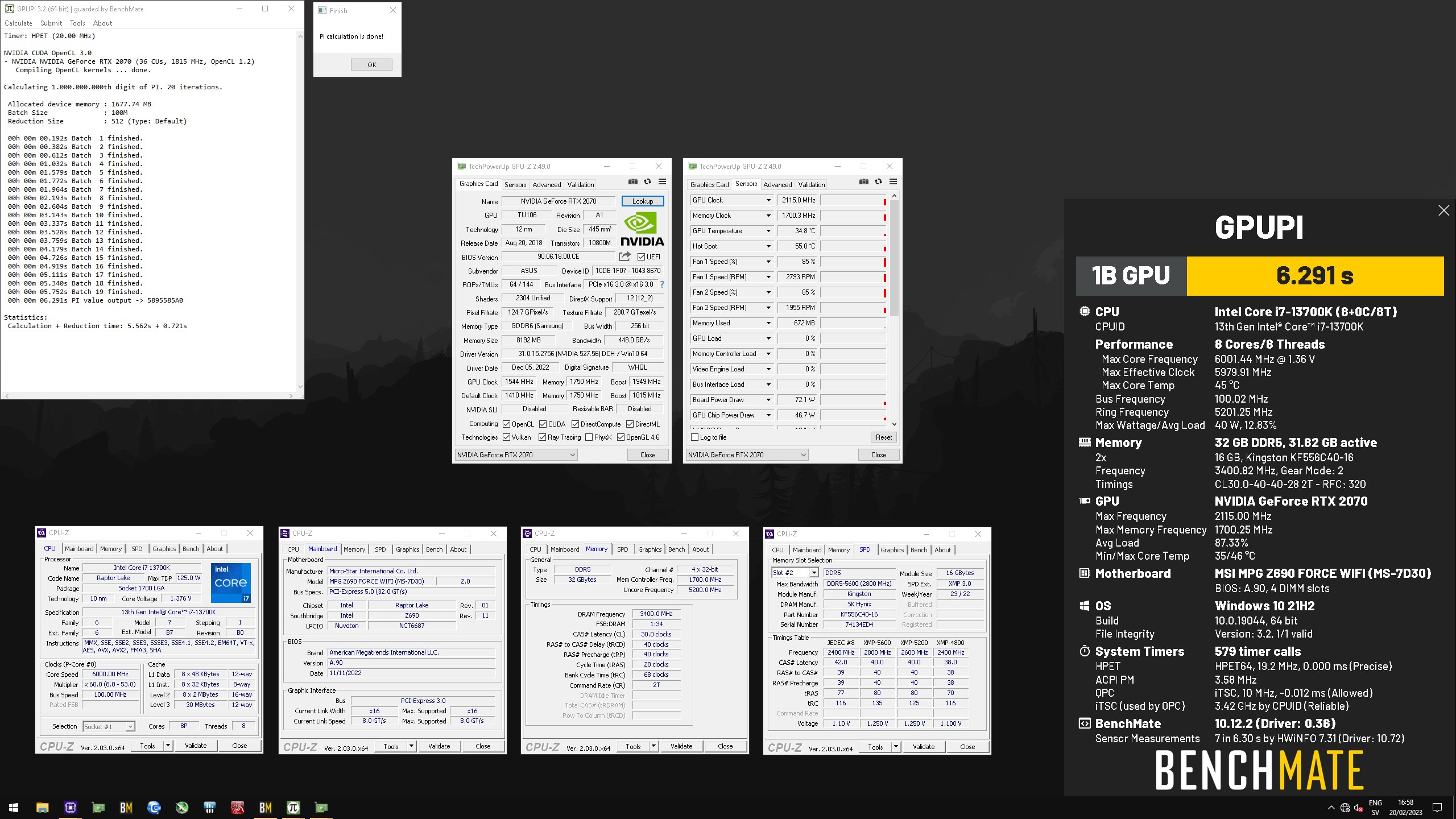
Task: Expand the Board Power Draw sensor dropdown
Action: click(768, 400)
